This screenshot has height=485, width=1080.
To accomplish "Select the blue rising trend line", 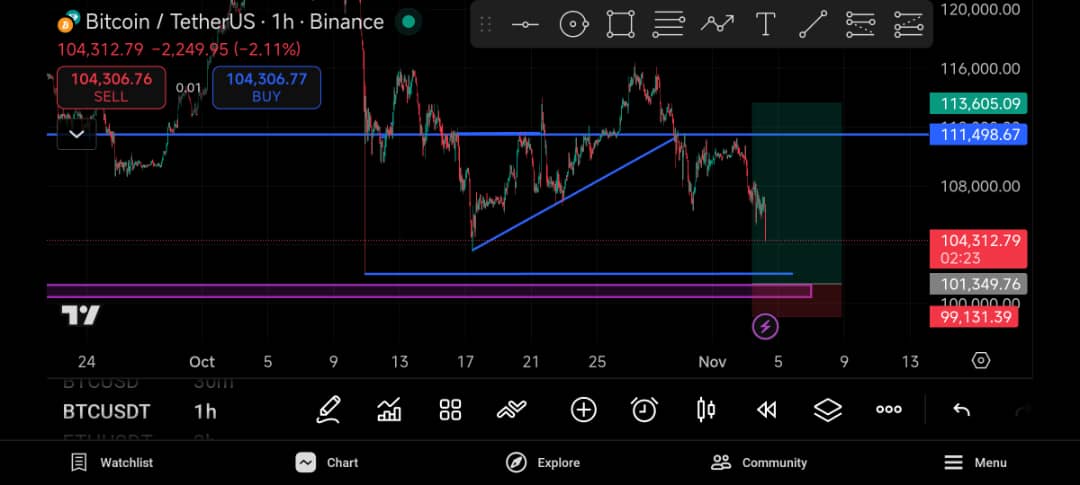I will tap(574, 194).
